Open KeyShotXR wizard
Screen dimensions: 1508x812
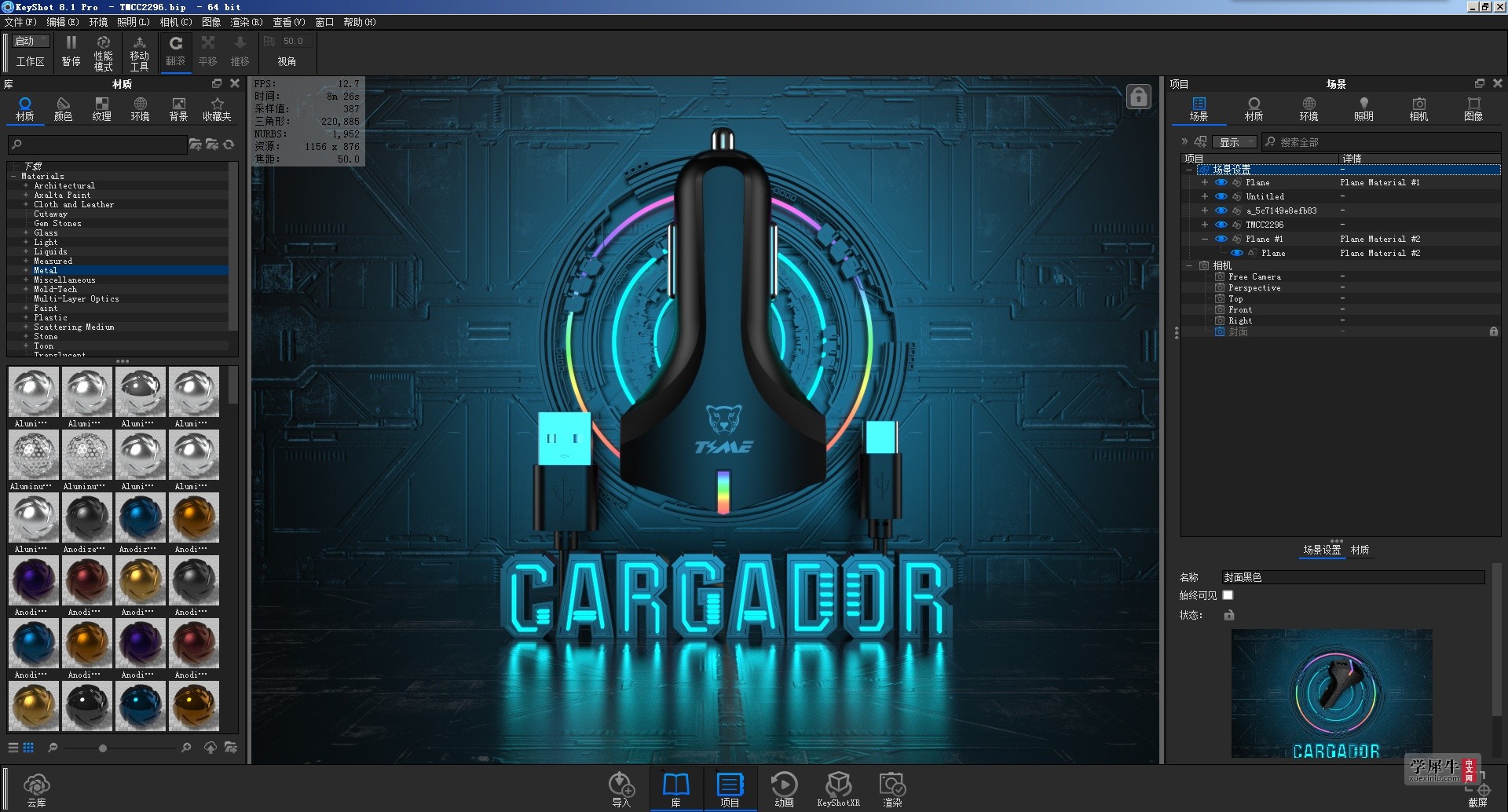coord(838,789)
